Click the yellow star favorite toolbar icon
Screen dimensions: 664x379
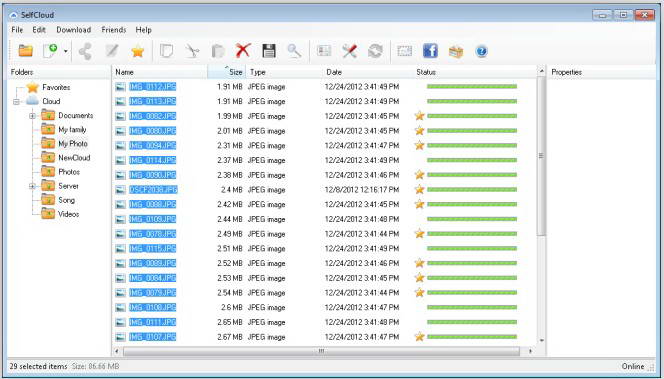pos(138,51)
